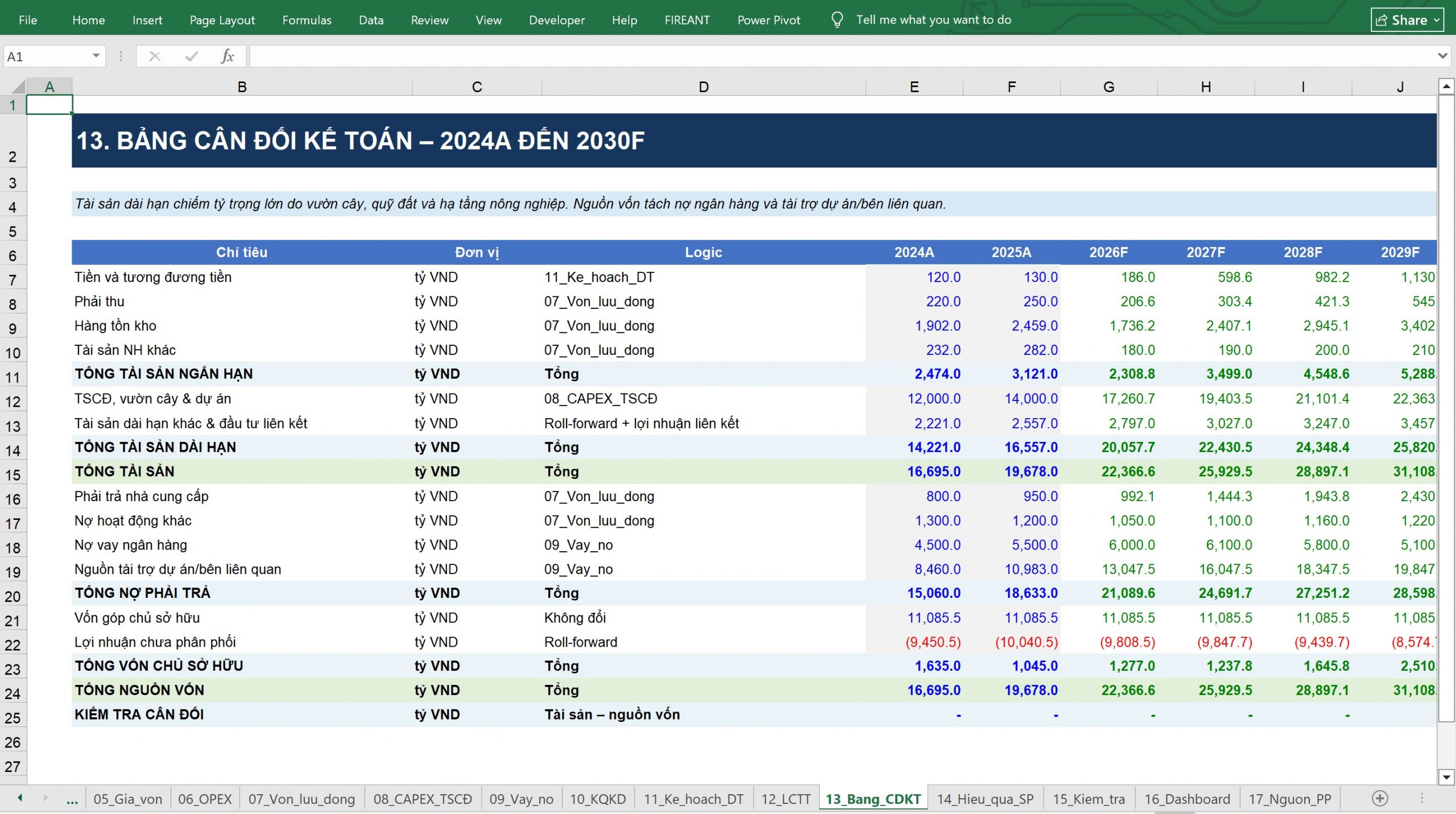Viewport: 1456px width, 814px height.
Task: Click vertical scrollbar down arrow
Action: pos(1446,777)
